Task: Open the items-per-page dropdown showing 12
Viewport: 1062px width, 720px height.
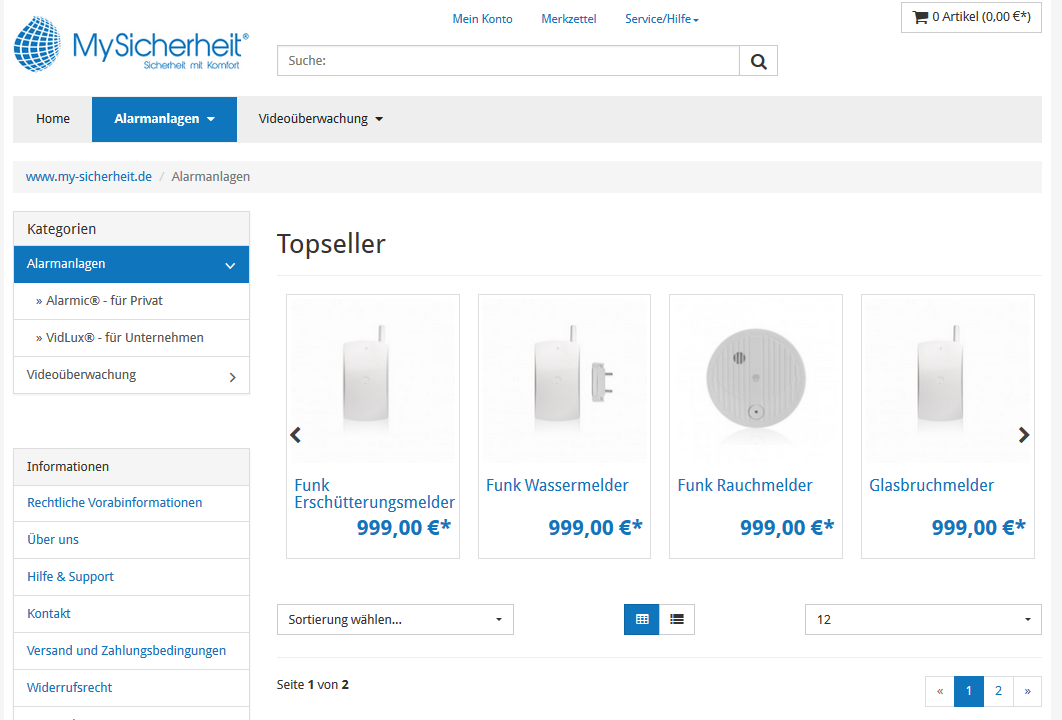Action: click(x=923, y=620)
